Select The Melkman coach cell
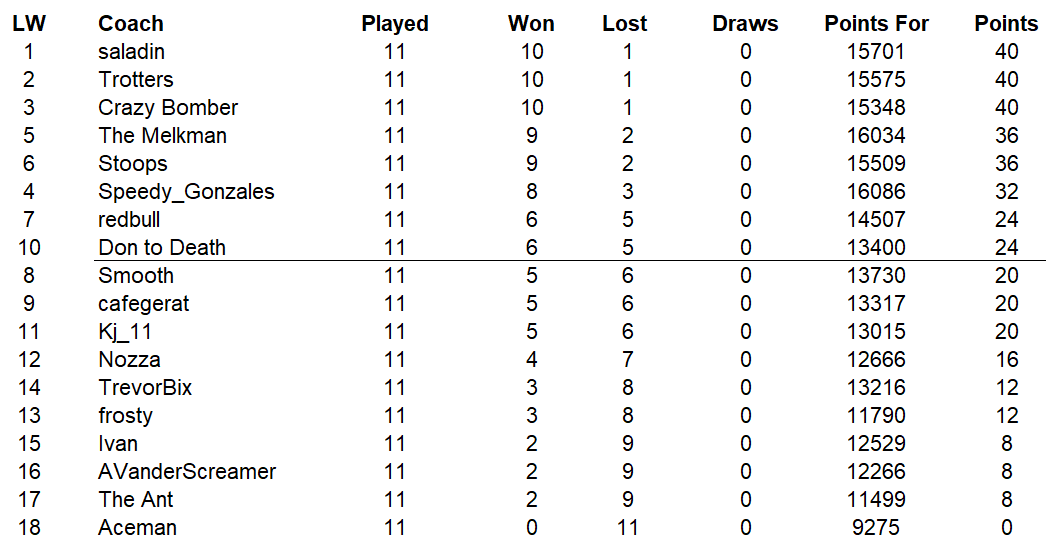The width and height of the screenshot is (1046, 544). [163, 135]
